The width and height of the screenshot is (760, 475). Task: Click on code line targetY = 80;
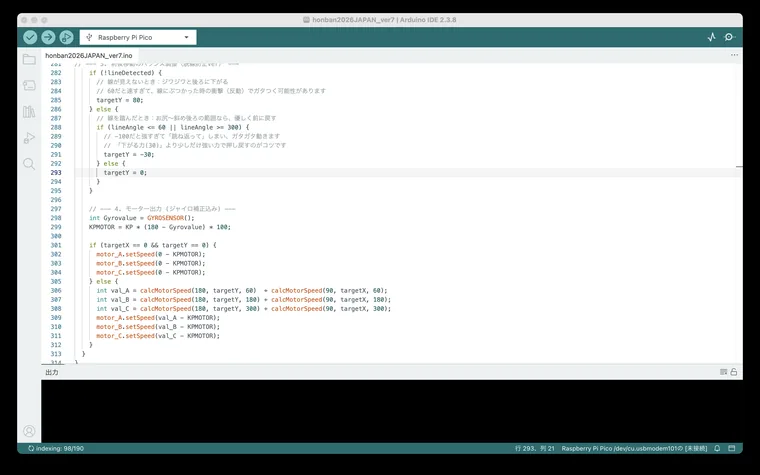coord(120,100)
